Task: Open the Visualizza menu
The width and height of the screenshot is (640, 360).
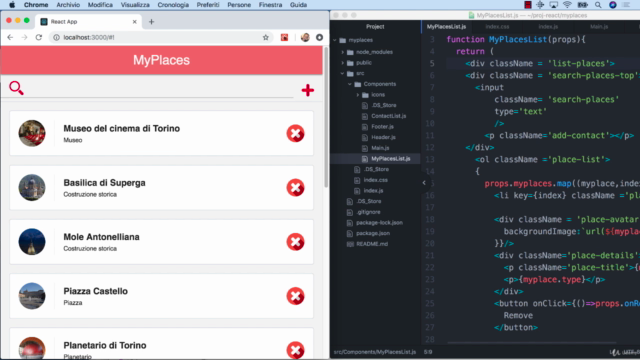Action: [x=135, y=5]
